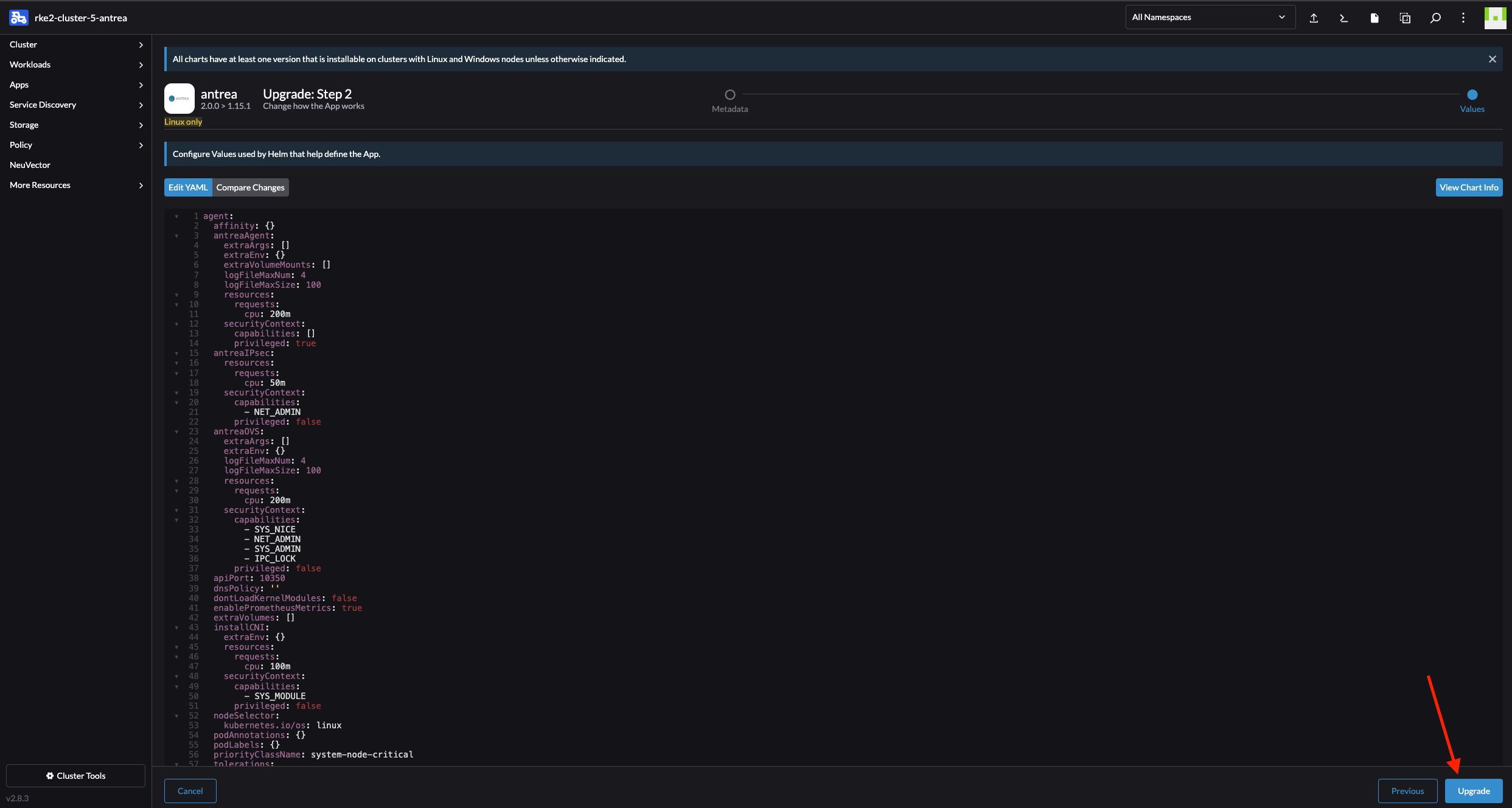The height and width of the screenshot is (808, 1512).
Task: Collapse the antreaAgent fold arrow on line 3
Action: pyautogui.click(x=176, y=235)
